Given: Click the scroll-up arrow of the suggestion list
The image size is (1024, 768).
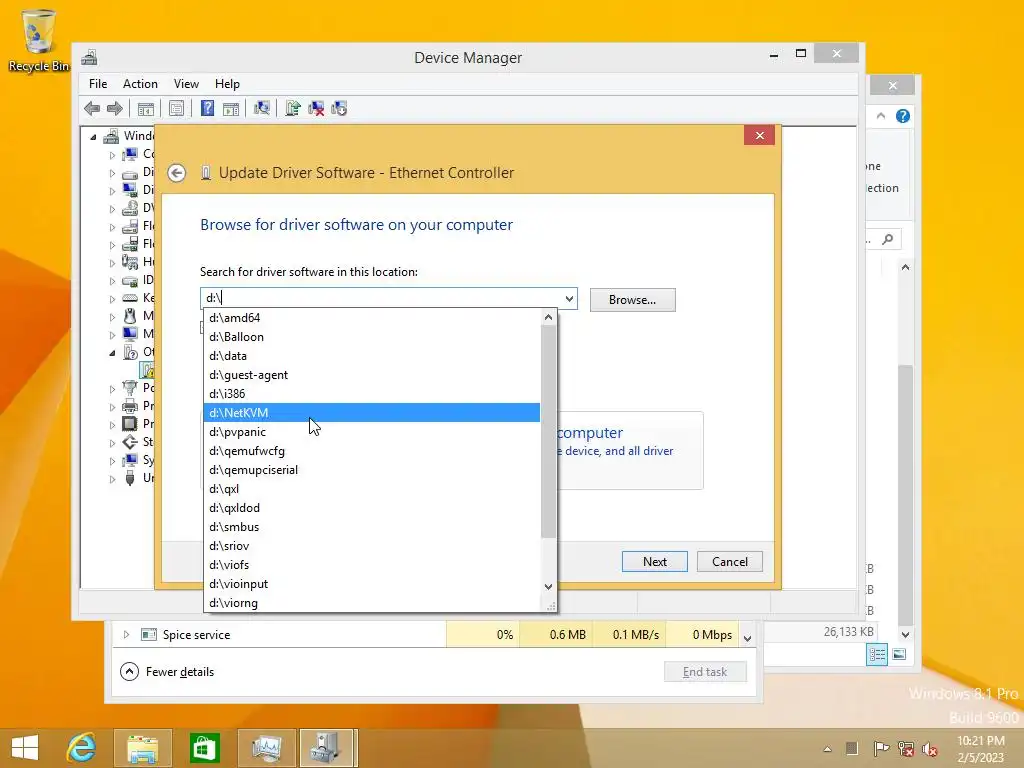Looking at the screenshot, I should (549, 317).
